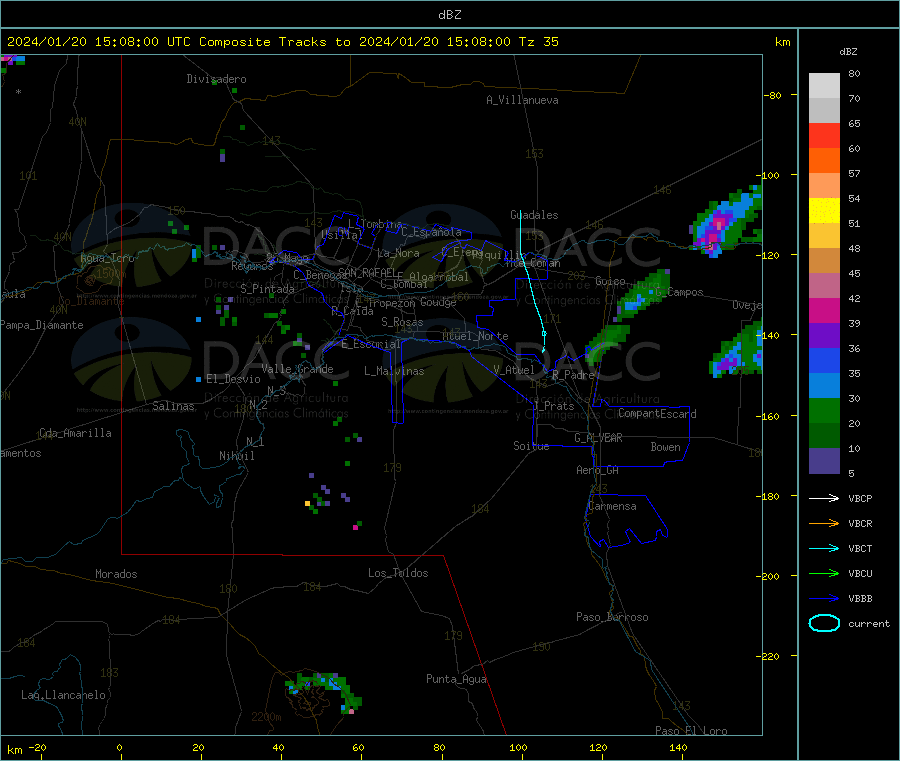Click the S_Rosas map label
900x761 pixels.
[402, 322]
